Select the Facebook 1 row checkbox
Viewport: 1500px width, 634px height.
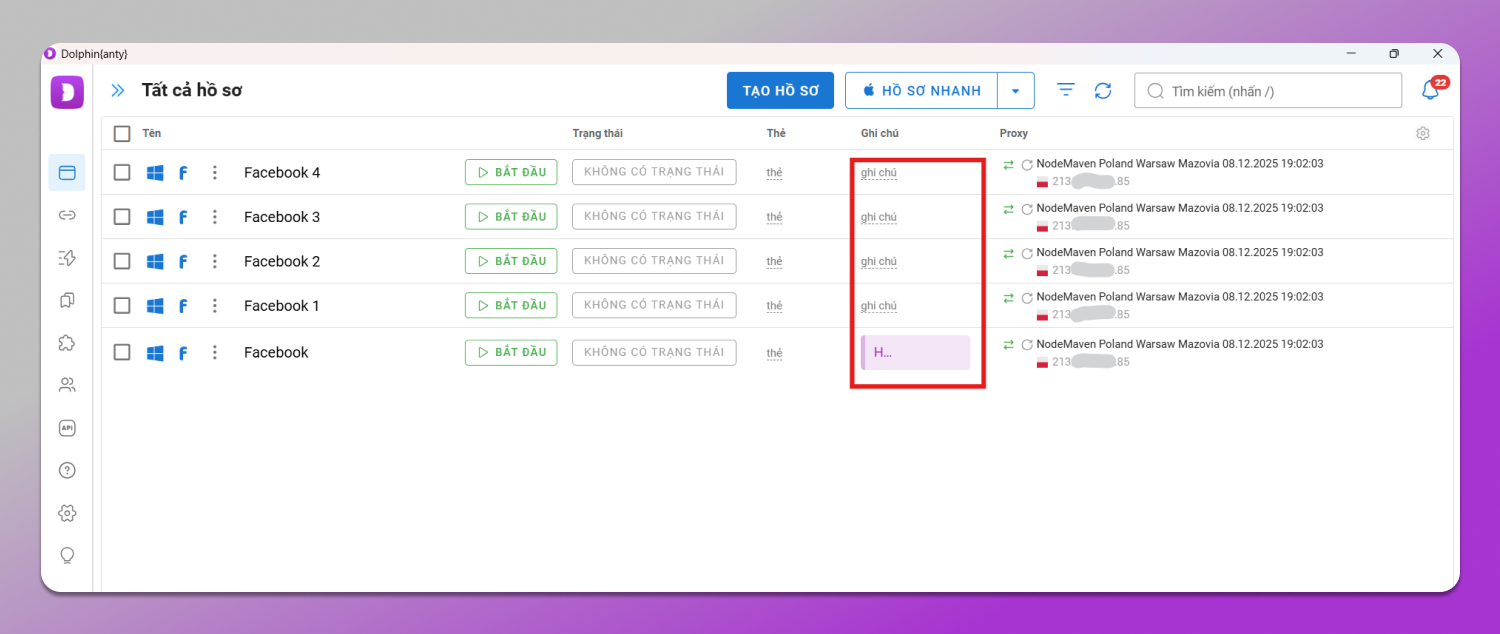(122, 305)
